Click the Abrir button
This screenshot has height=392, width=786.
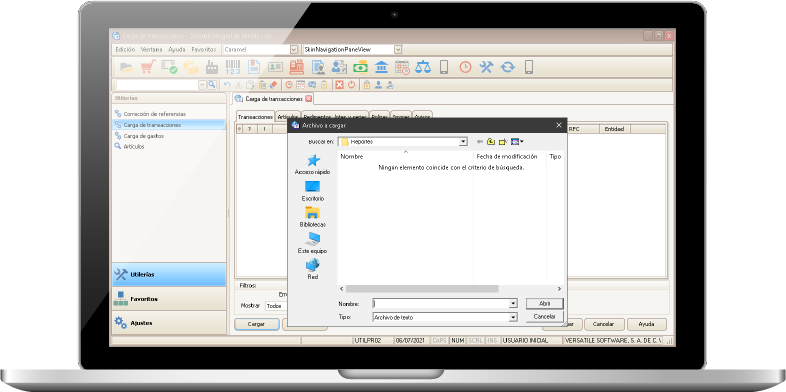coord(544,304)
